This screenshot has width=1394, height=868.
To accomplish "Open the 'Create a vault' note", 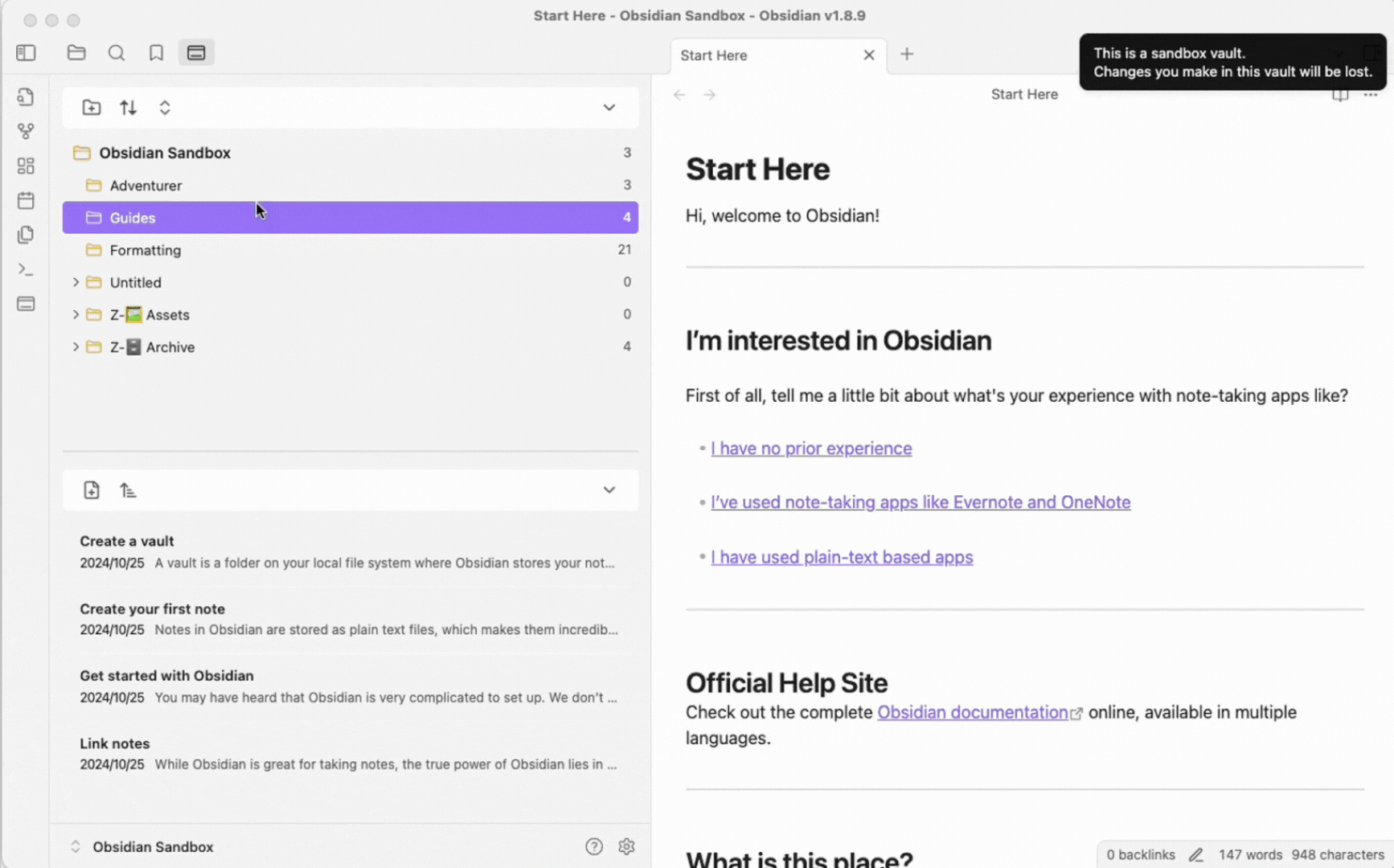I will click(x=351, y=552).
